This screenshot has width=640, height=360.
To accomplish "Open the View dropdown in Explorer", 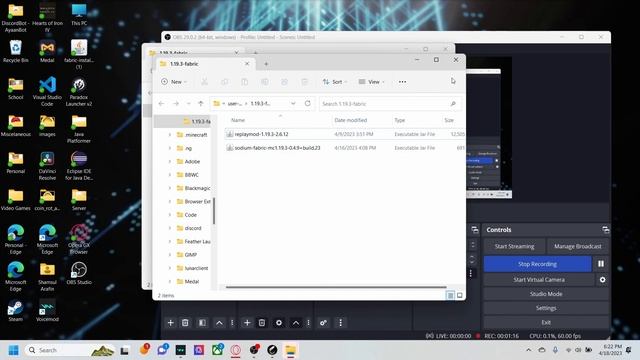I will (371, 82).
